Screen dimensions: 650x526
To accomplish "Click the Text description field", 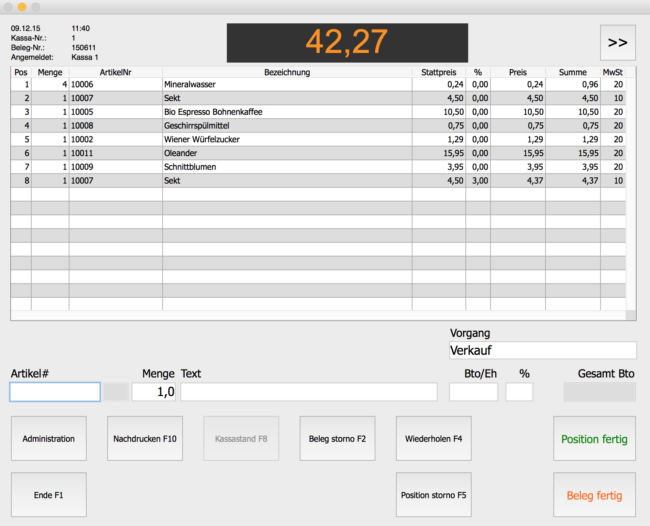I will click(308, 392).
